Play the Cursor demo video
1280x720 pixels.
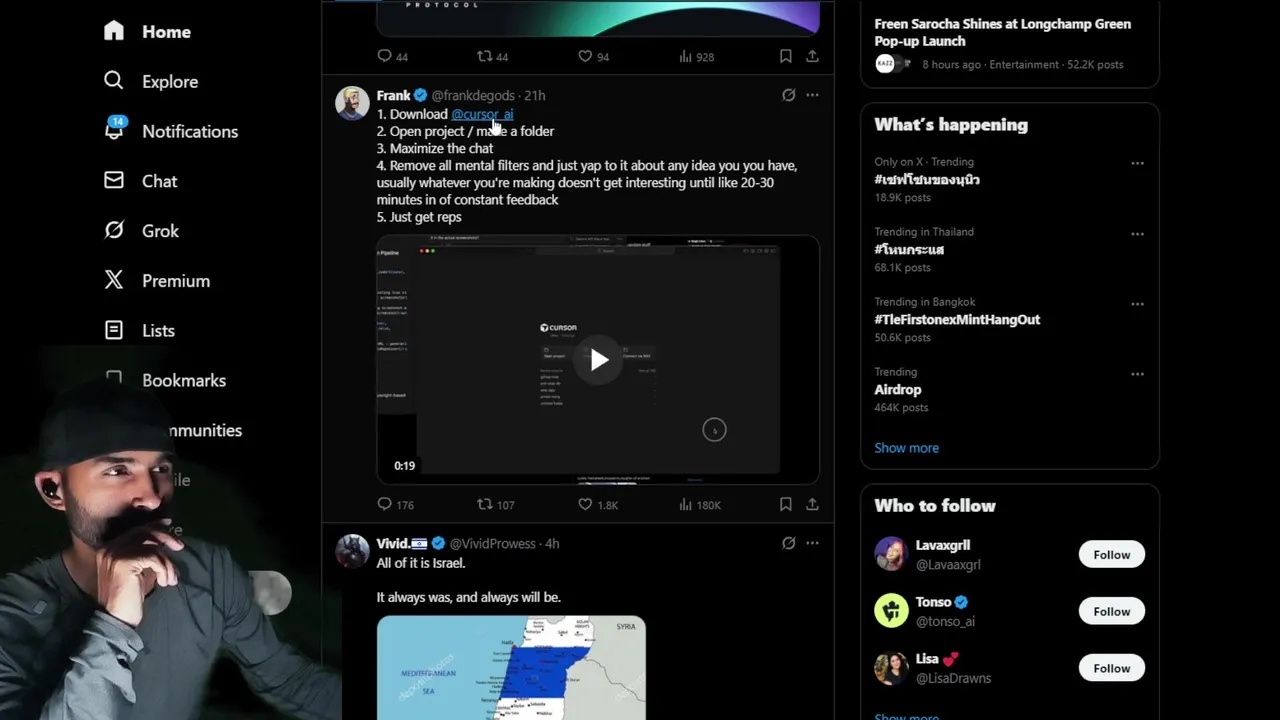point(598,360)
